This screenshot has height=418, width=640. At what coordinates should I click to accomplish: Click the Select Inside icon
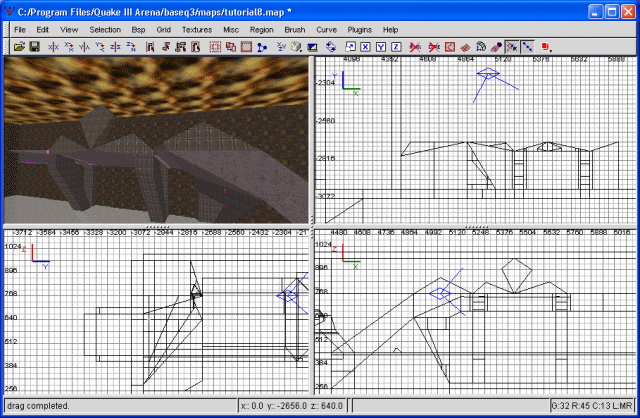pos(196,47)
